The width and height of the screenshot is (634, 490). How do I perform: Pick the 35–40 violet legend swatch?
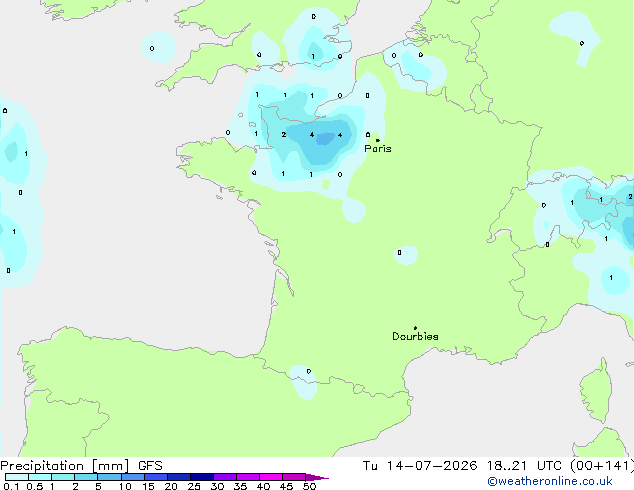[x=248, y=477]
